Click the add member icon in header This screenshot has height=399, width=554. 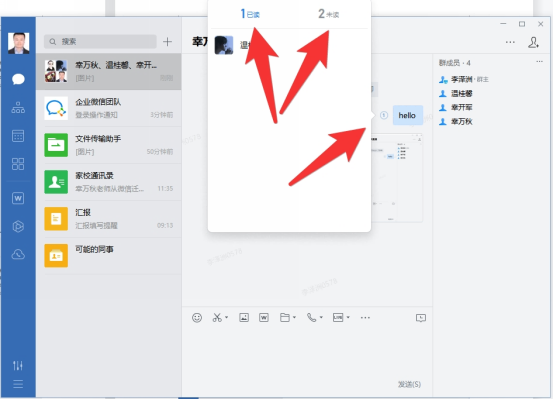534,42
